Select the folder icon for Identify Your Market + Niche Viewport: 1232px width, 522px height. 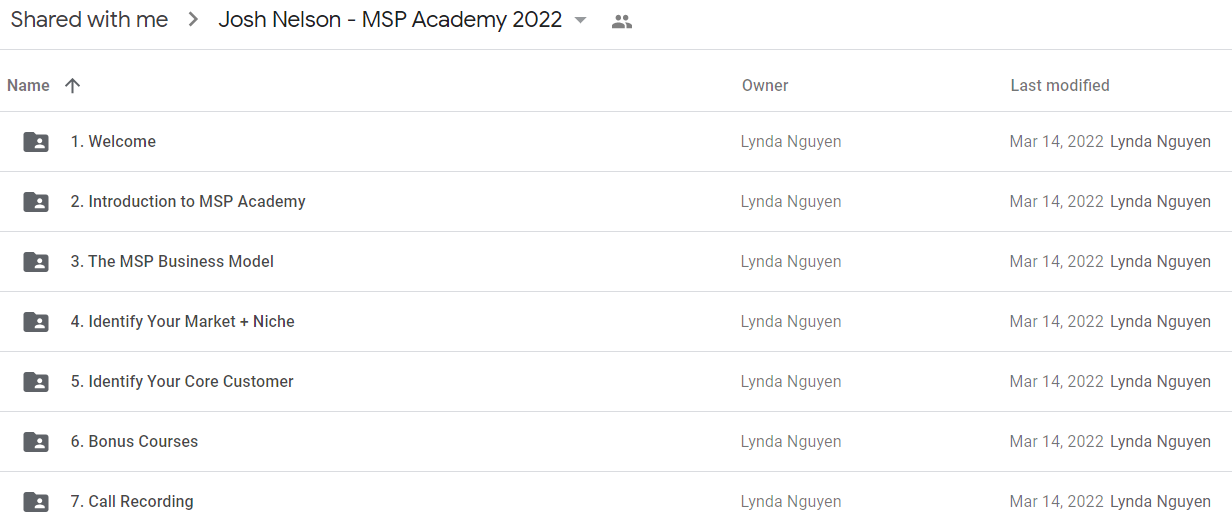click(36, 322)
